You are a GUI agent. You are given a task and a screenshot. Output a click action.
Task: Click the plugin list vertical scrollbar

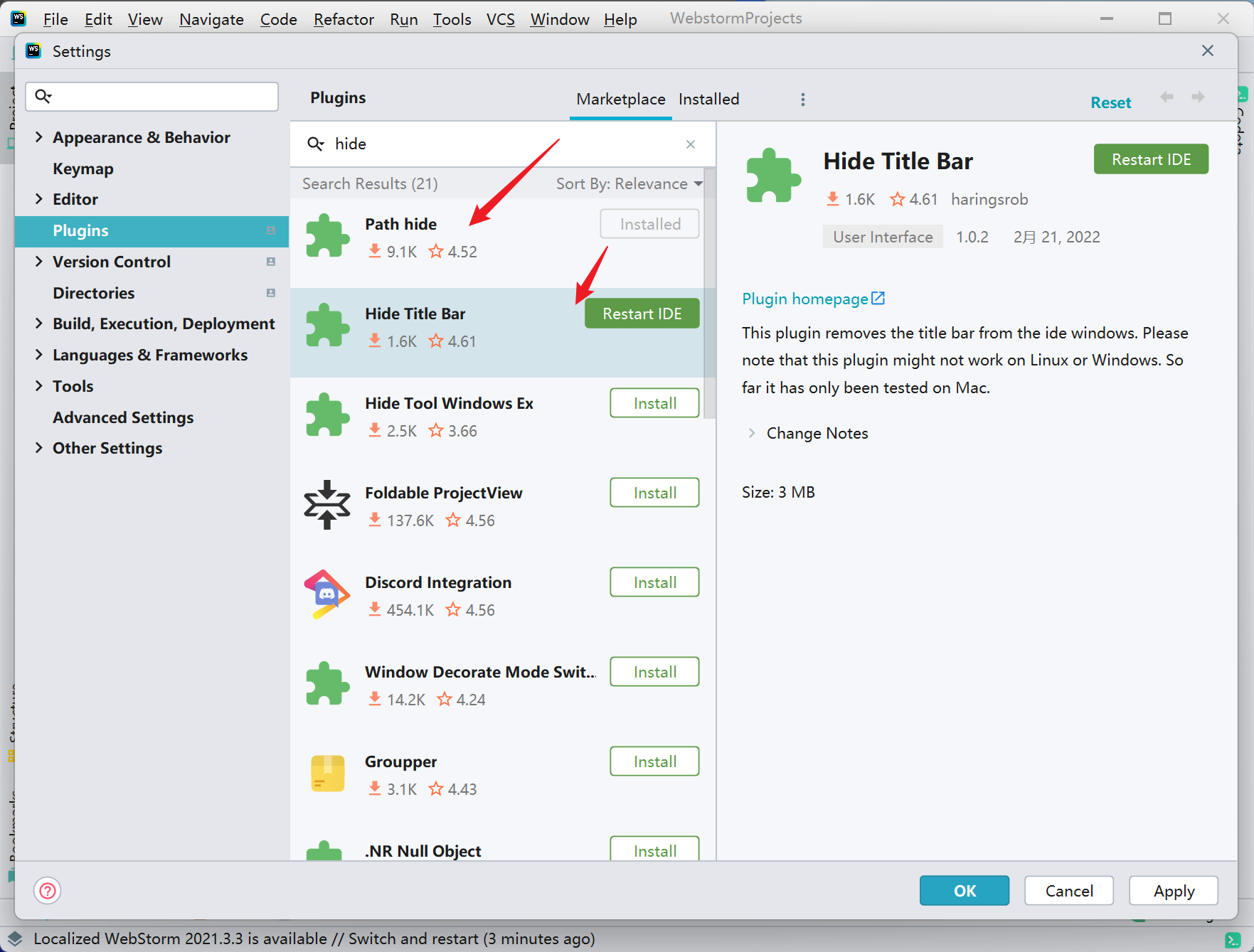(710, 294)
